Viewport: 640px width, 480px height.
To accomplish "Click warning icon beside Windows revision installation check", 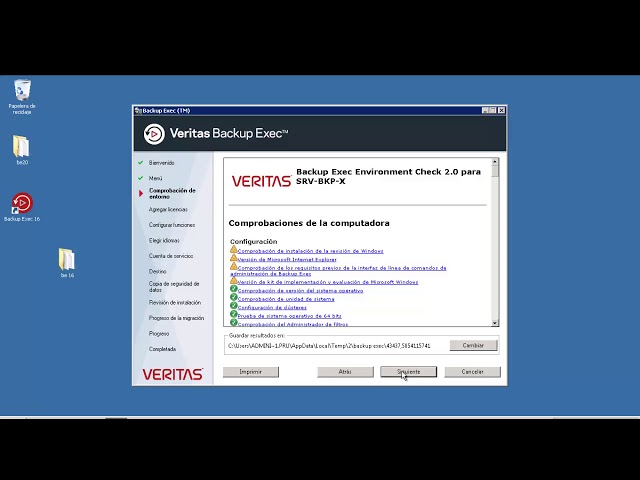I will (x=233, y=249).
